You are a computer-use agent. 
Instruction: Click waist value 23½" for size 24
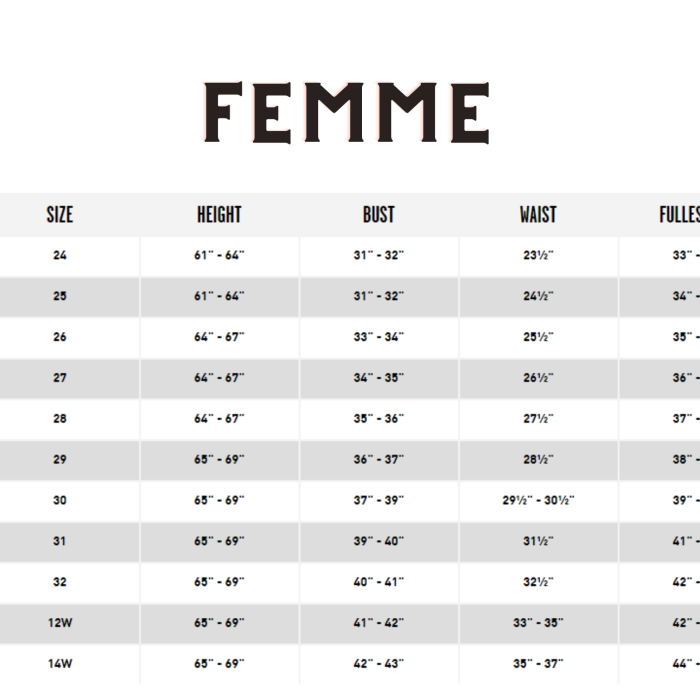pos(538,255)
